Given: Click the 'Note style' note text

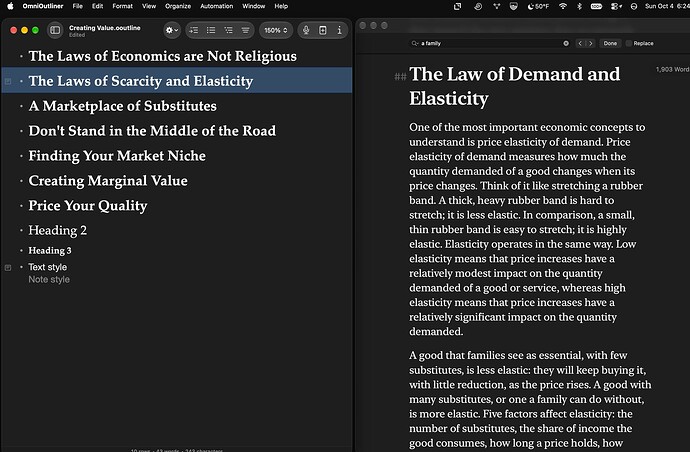Looking at the screenshot, I should (49, 279).
